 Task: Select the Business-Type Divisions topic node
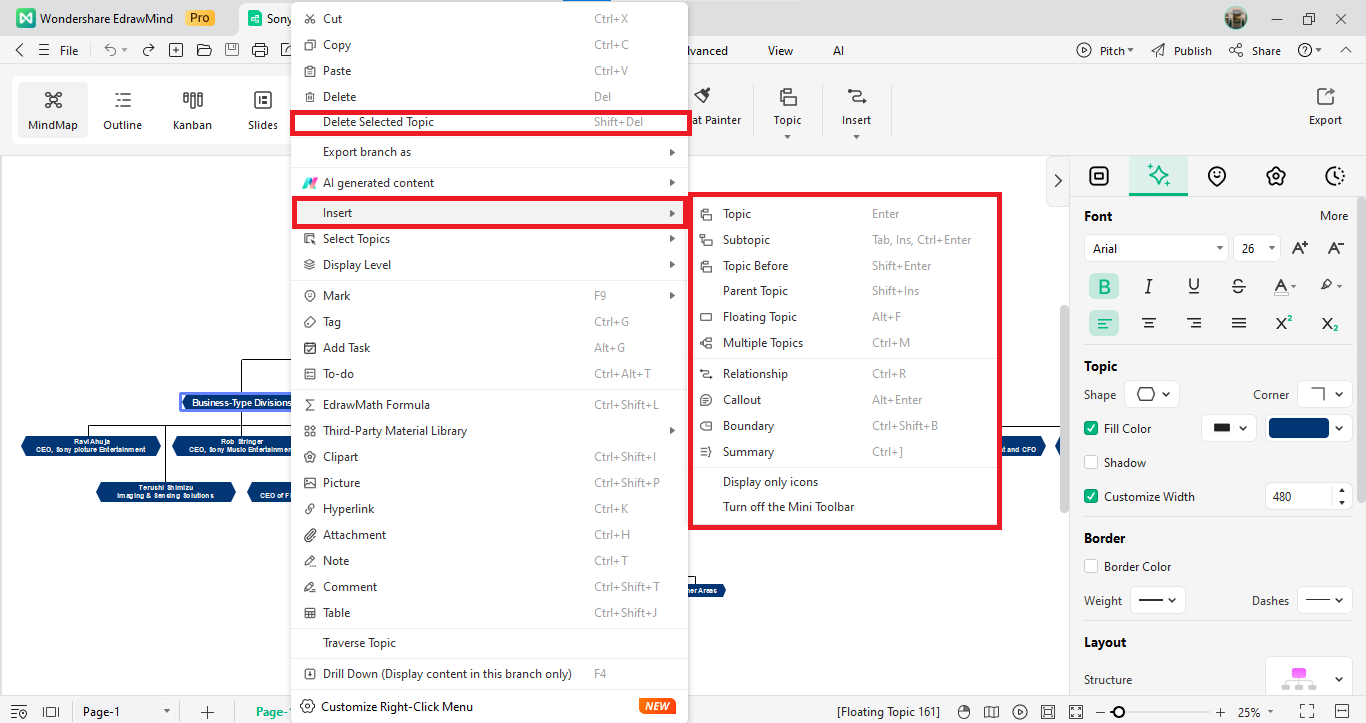click(x=236, y=402)
